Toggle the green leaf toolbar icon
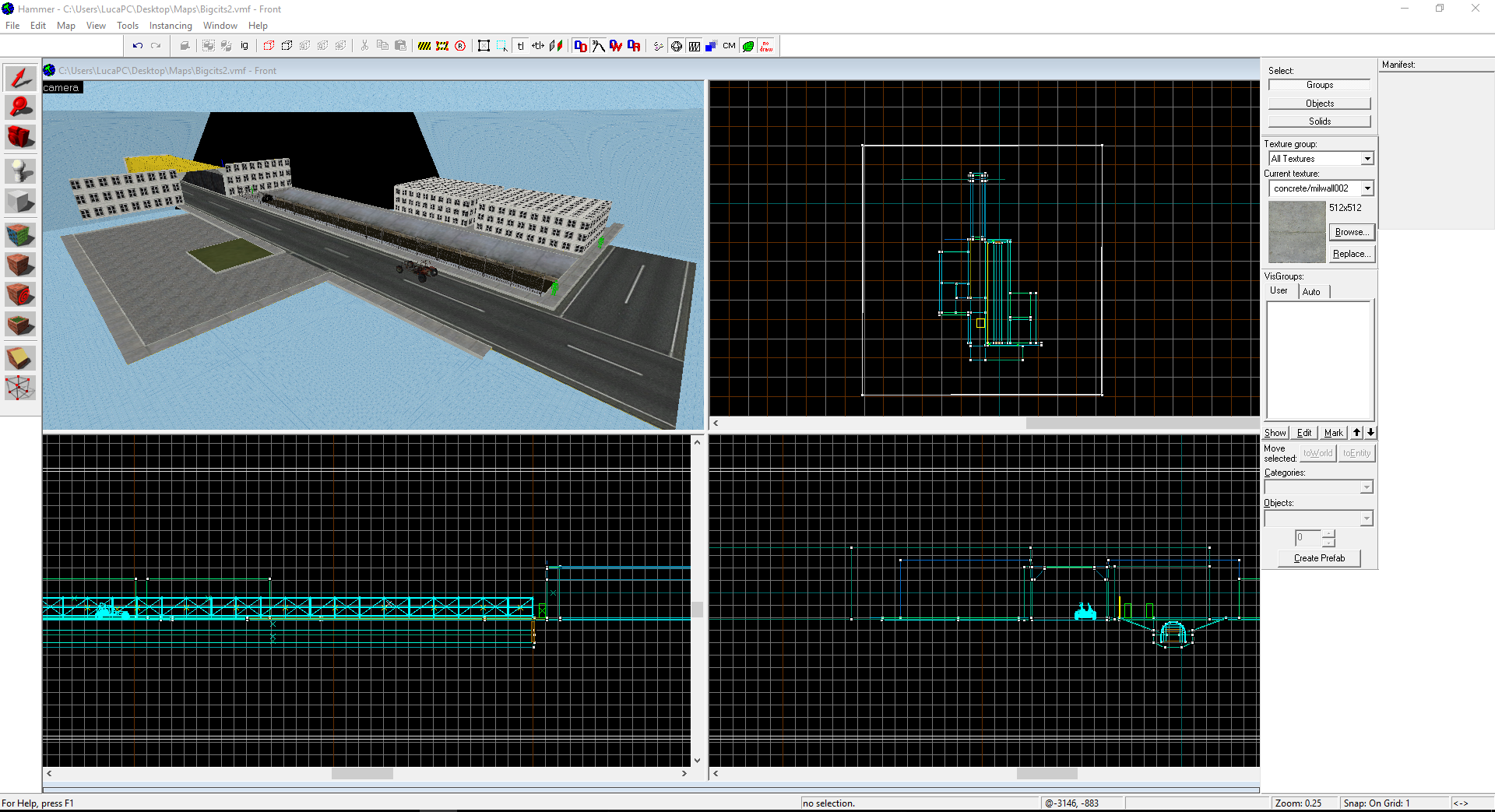Viewport: 1495px width, 812px height. [747, 46]
